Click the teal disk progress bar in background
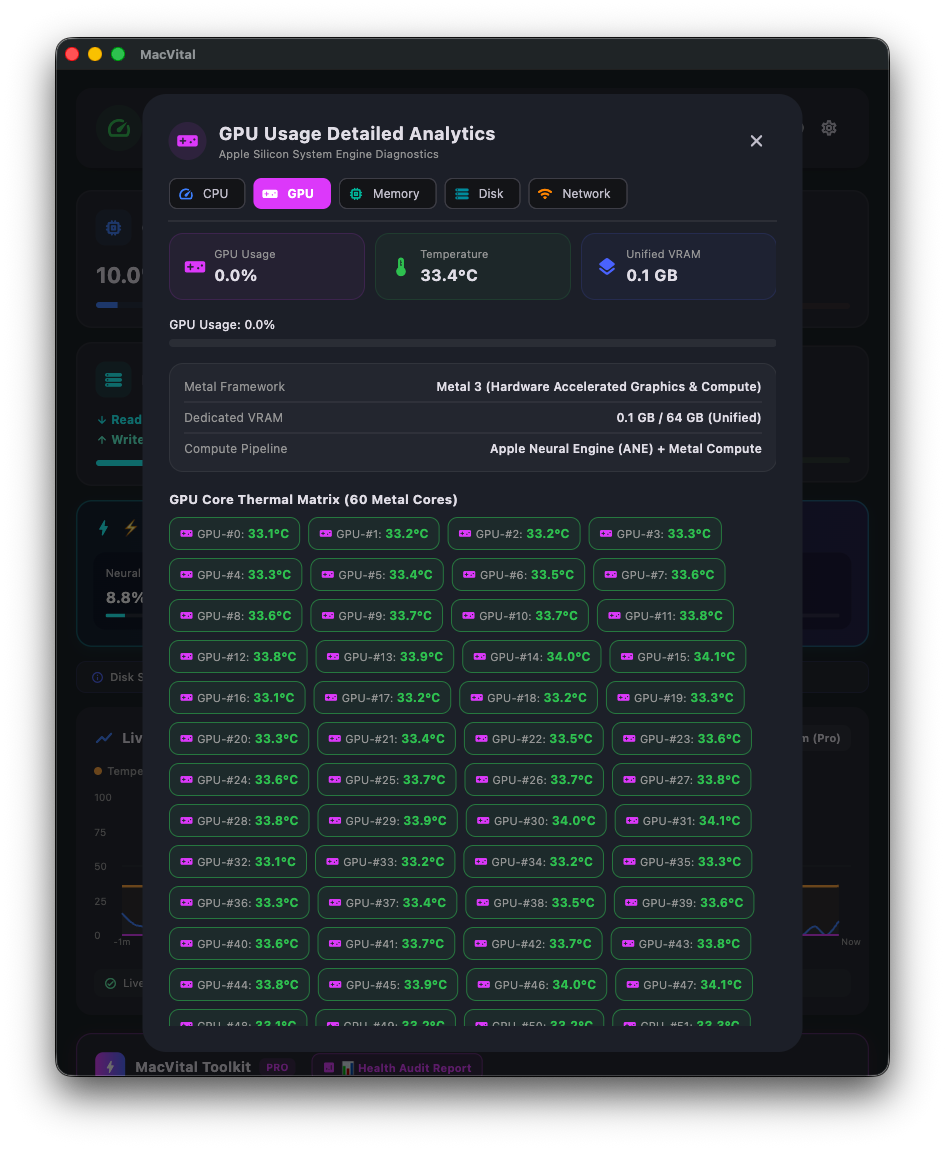This screenshot has width=945, height=1150. point(119,463)
